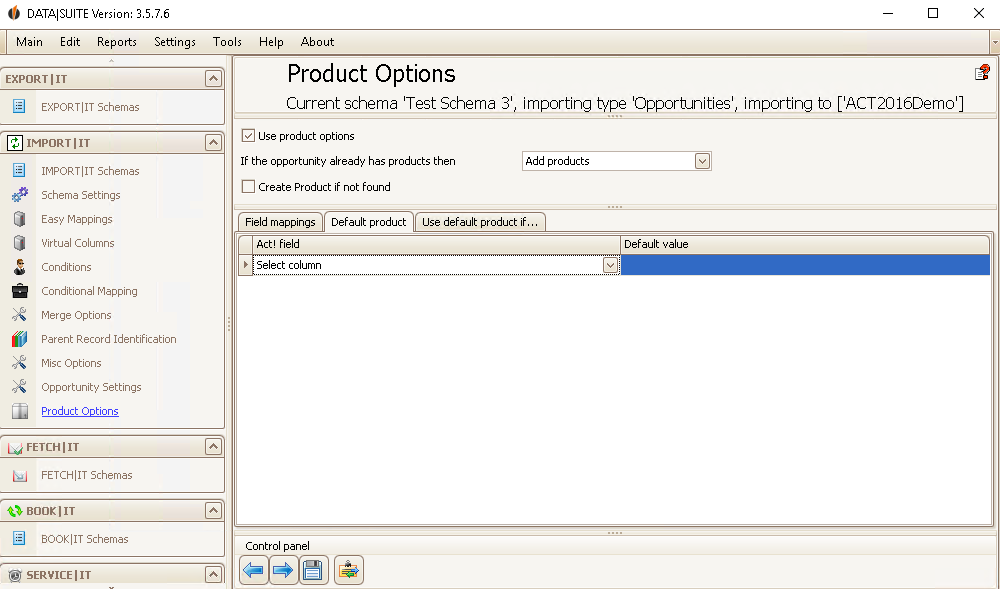Click the Default value cell in grid
Screen dimensions: 1000x589
pos(805,265)
